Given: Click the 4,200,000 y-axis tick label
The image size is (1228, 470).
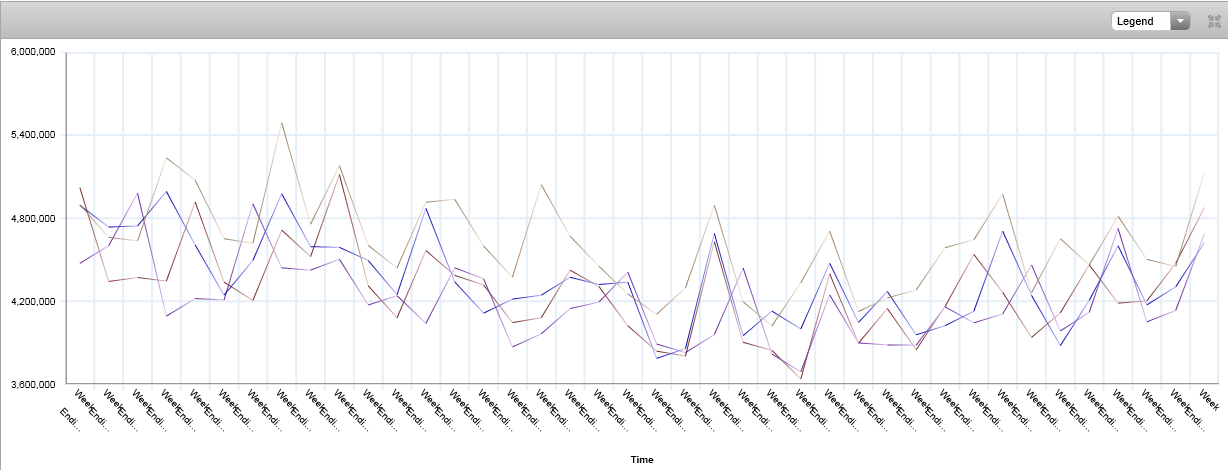Looking at the screenshot, I should click(32, 301).
